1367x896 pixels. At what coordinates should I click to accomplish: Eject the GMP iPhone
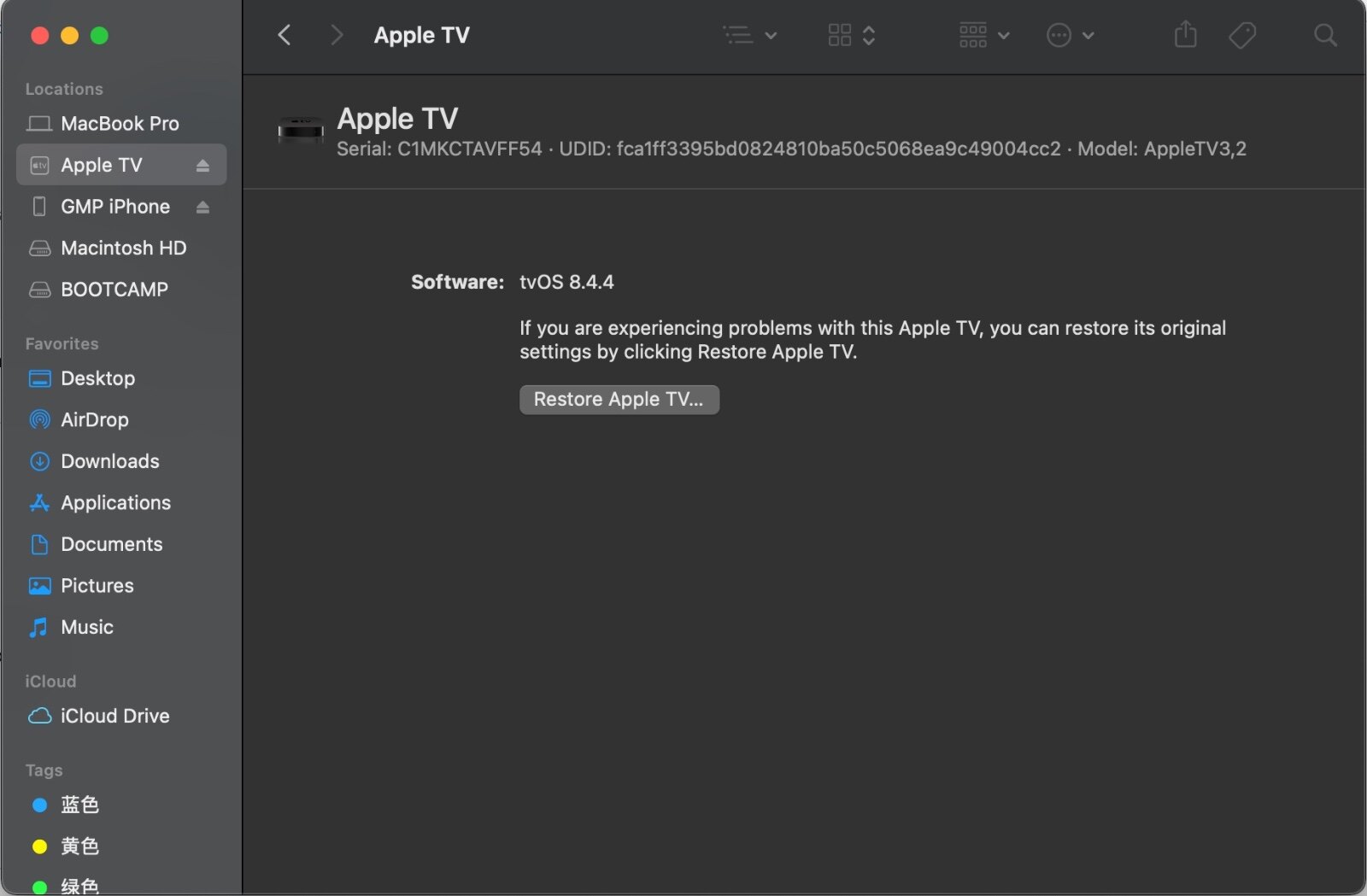202,207
